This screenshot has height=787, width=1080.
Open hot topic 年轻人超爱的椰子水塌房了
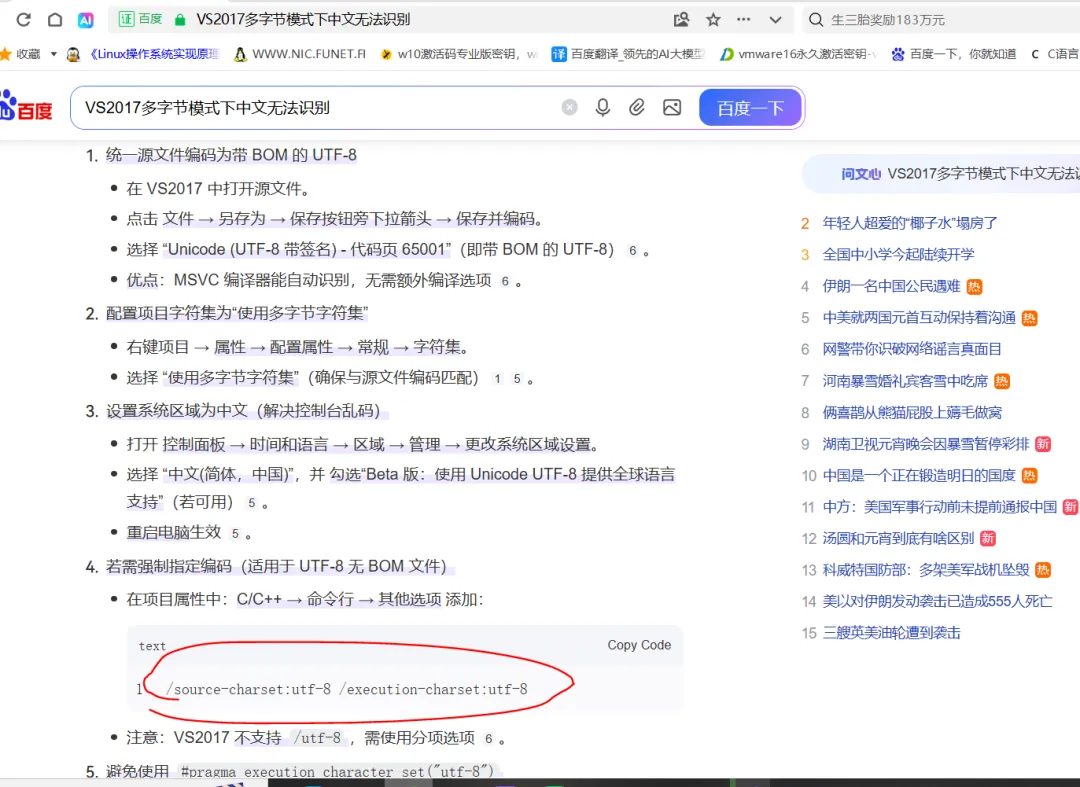tap(910, 223)
